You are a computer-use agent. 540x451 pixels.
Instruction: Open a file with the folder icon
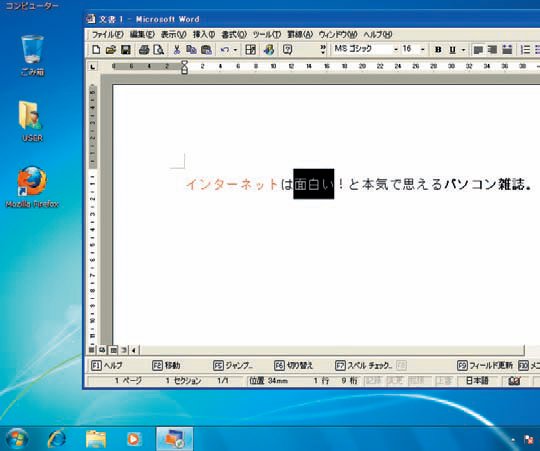click(x=111, y=50)
